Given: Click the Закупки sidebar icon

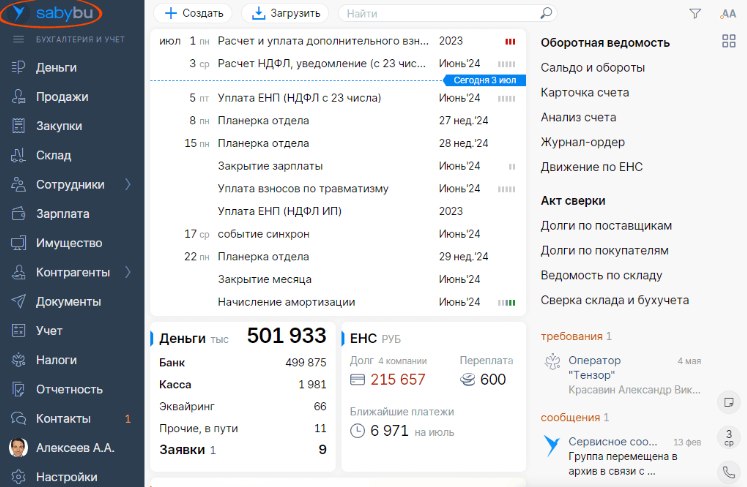Looking at the screenshot, I should coord(18,126).
